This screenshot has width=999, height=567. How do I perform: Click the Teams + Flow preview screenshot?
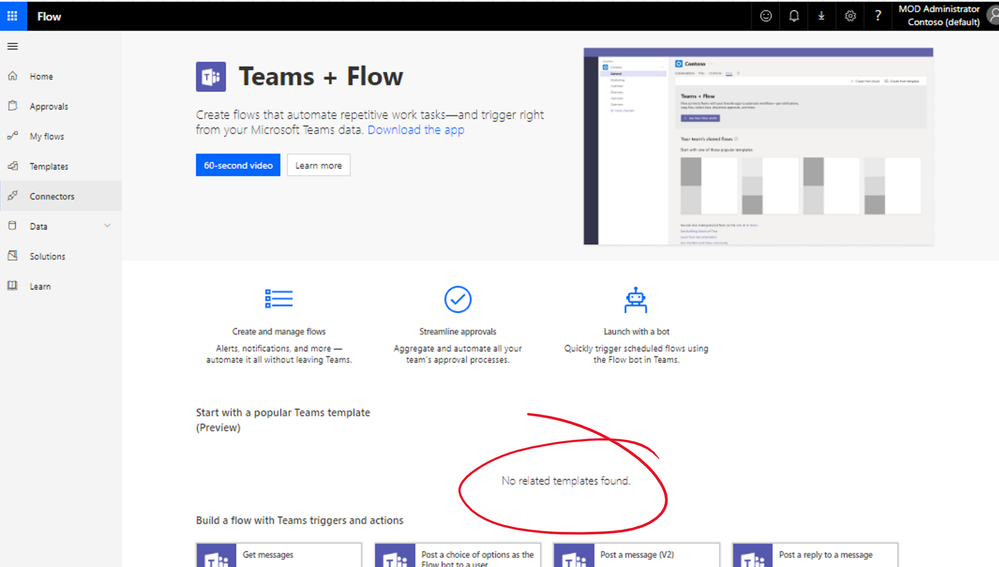pyautogui.click(x=758, y=146)
